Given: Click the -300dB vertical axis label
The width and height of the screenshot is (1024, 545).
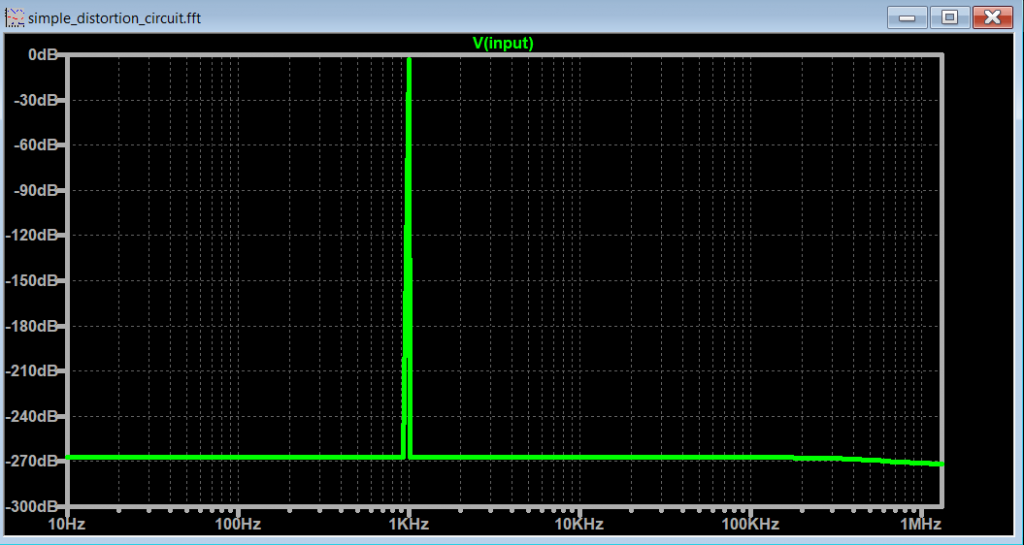Looking at the screenshot, I should (35, 506).
